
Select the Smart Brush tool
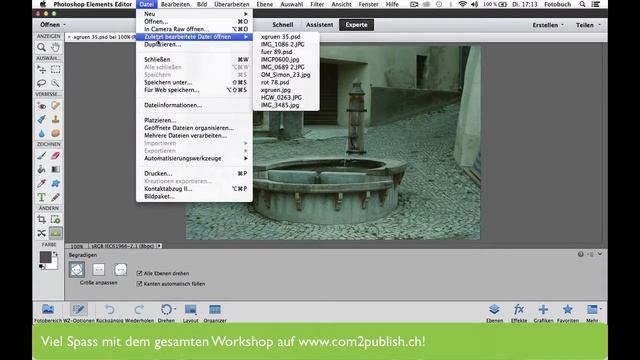(x=41, y=119)
